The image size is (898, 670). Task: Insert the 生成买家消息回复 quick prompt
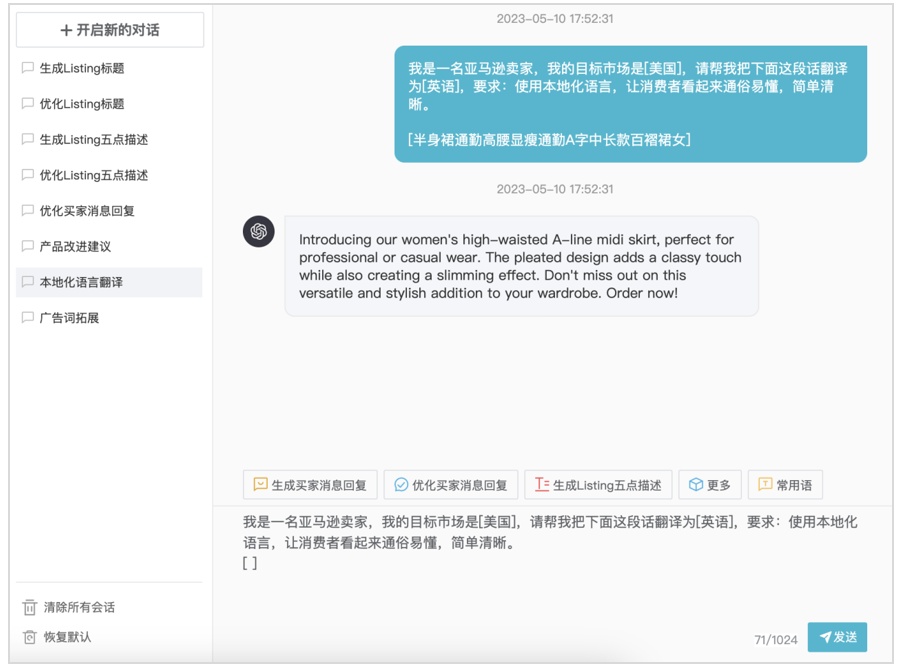click(x=310, y=485)
